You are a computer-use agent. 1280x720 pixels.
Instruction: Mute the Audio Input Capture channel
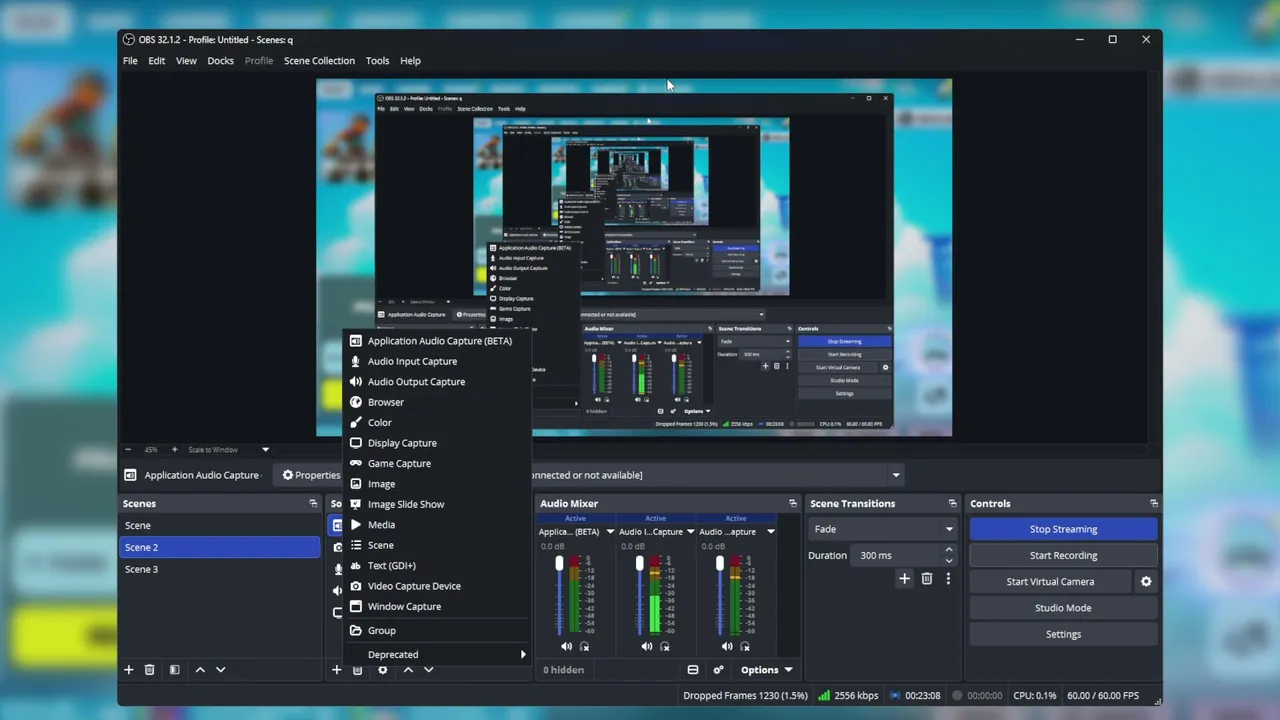coord(647,647)
